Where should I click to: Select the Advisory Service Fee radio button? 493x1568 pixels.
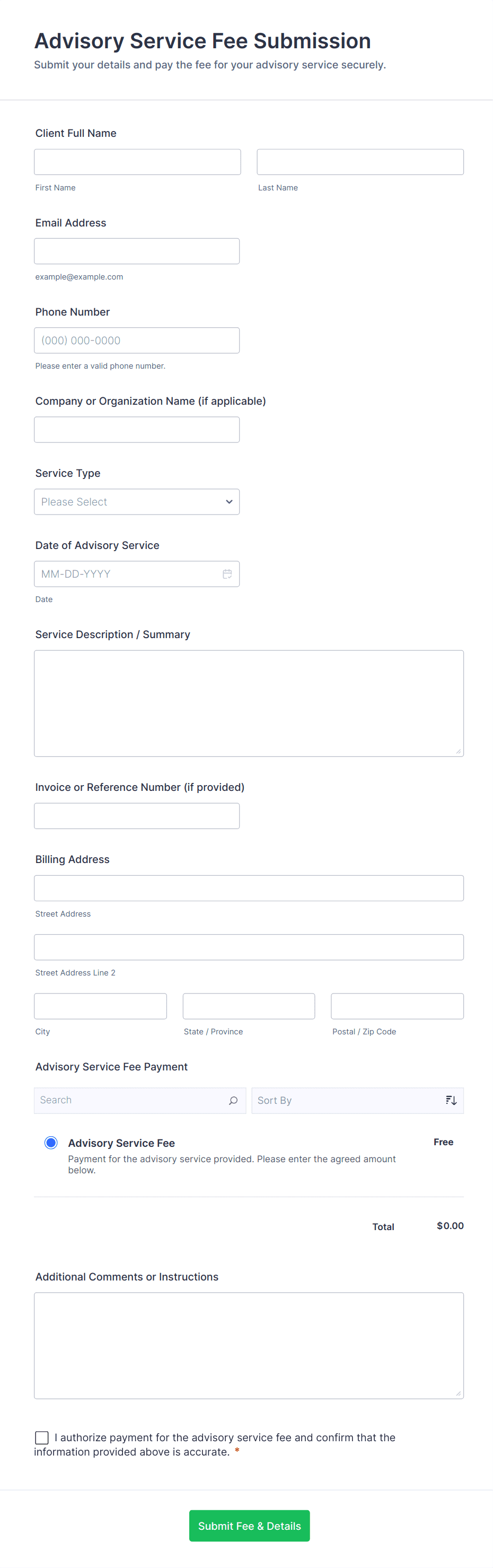[51, 1143]
